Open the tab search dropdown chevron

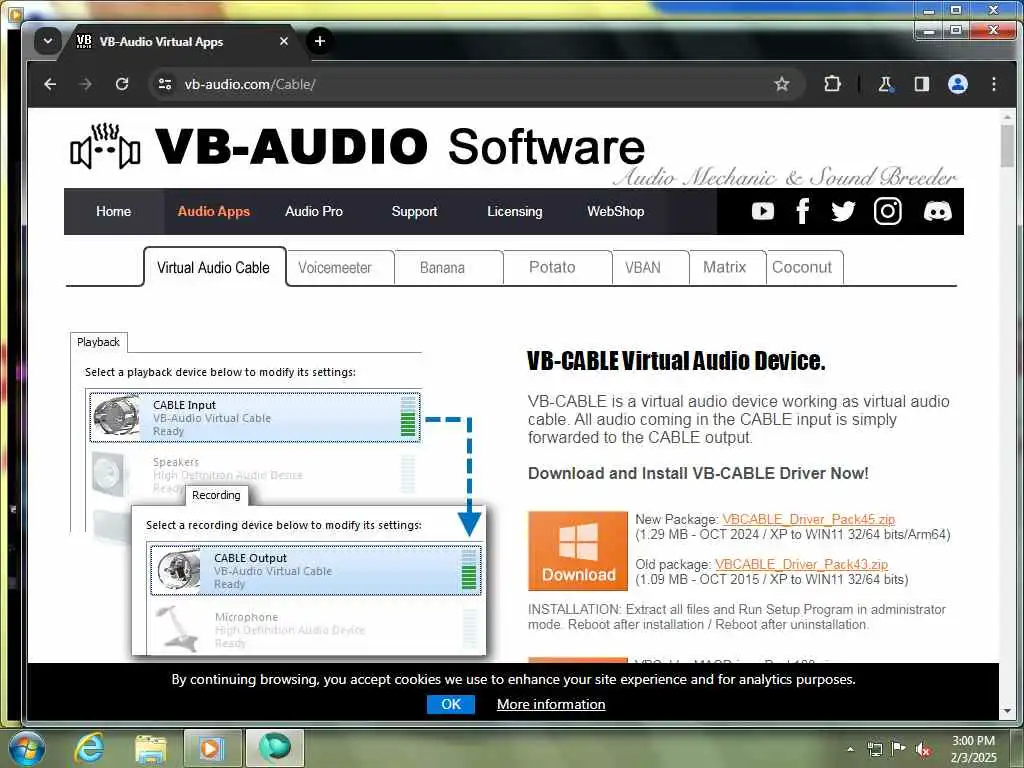[x=48, y=41]
